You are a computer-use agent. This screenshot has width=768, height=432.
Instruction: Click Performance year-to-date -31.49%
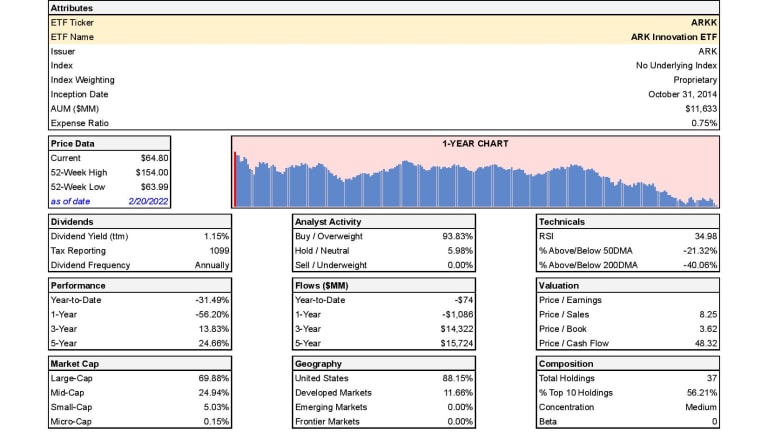pos(212,300)
